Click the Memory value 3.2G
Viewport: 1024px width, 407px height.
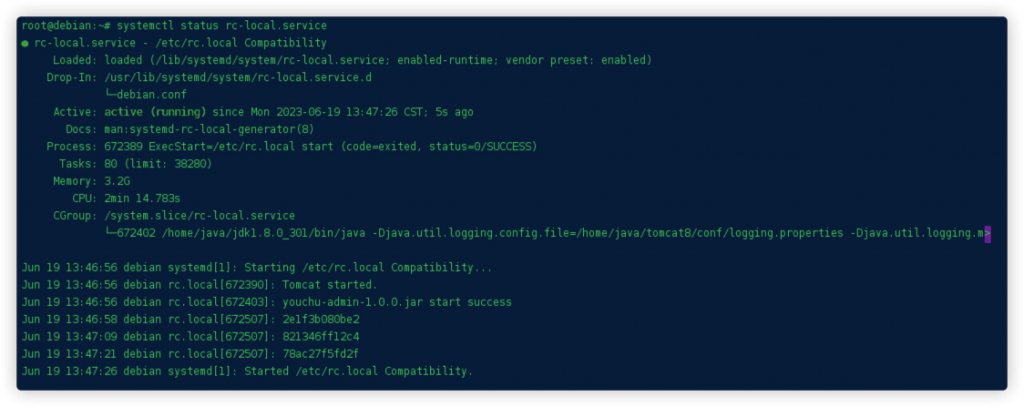click(119, 181)
